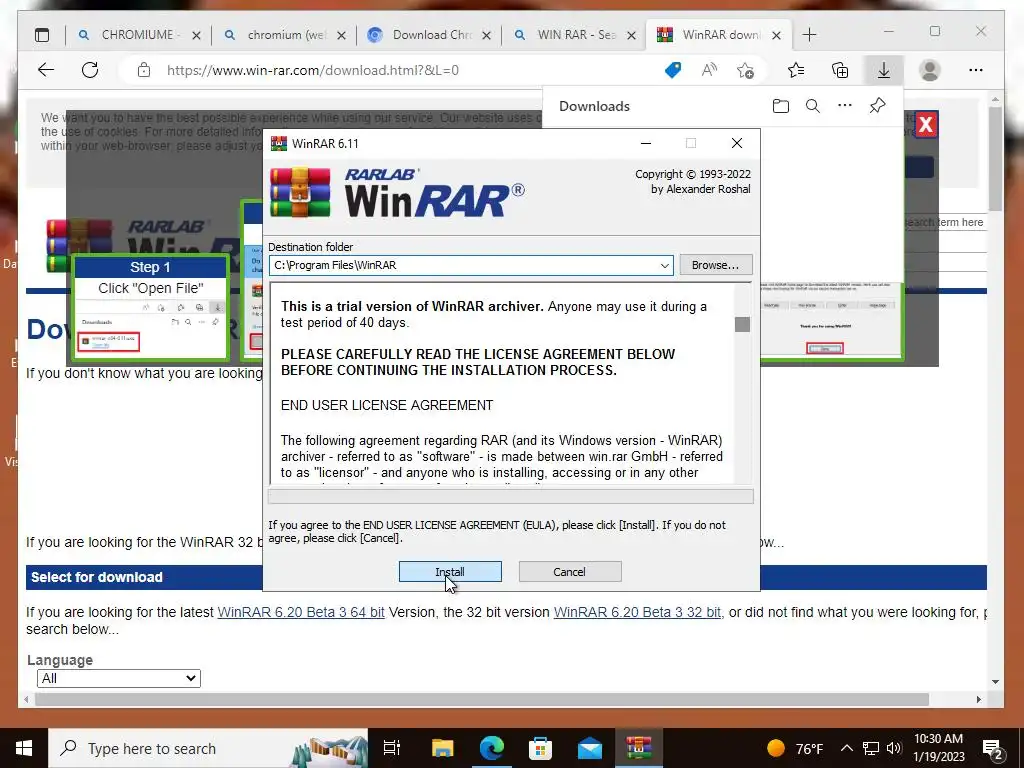The height and width of the screenshot is (768, 1024).
Task: Click the Install button in WinRAR setup
Action: pyautogui.click(x=450, y=571)
